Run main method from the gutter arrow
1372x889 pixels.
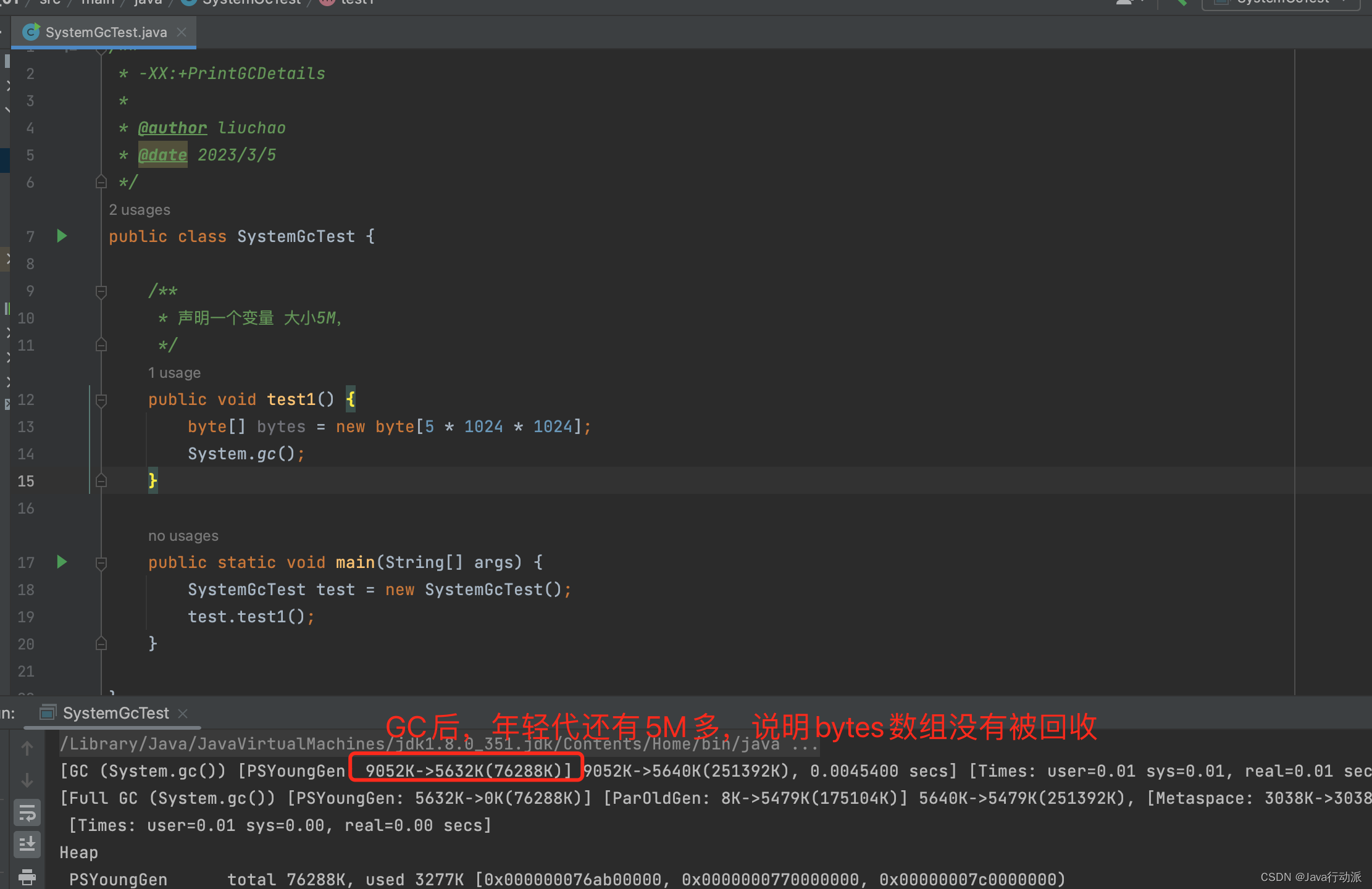point(62,562)
